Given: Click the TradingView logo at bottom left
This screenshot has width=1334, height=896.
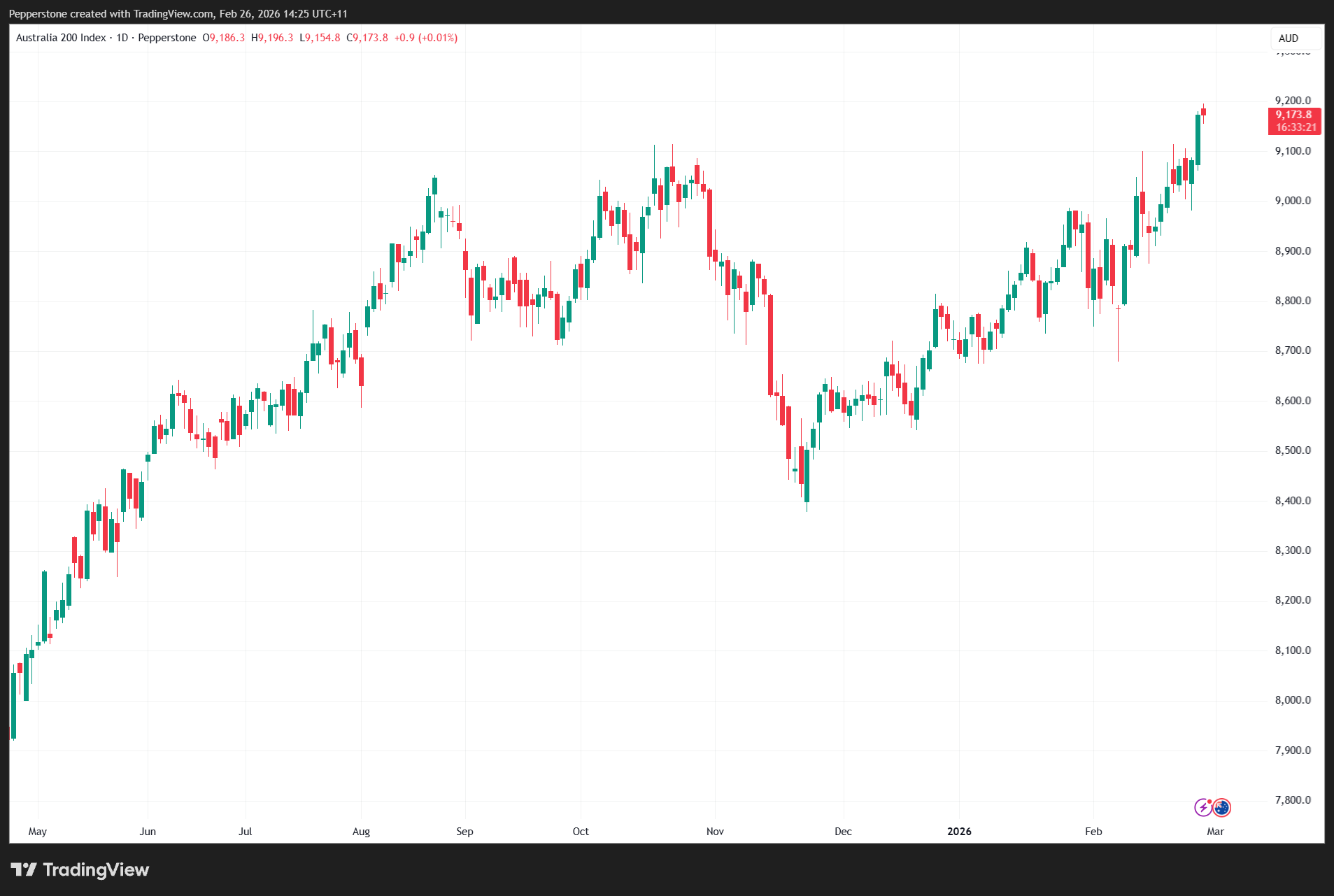Looking at the screenshot, I should coord(80,869).
